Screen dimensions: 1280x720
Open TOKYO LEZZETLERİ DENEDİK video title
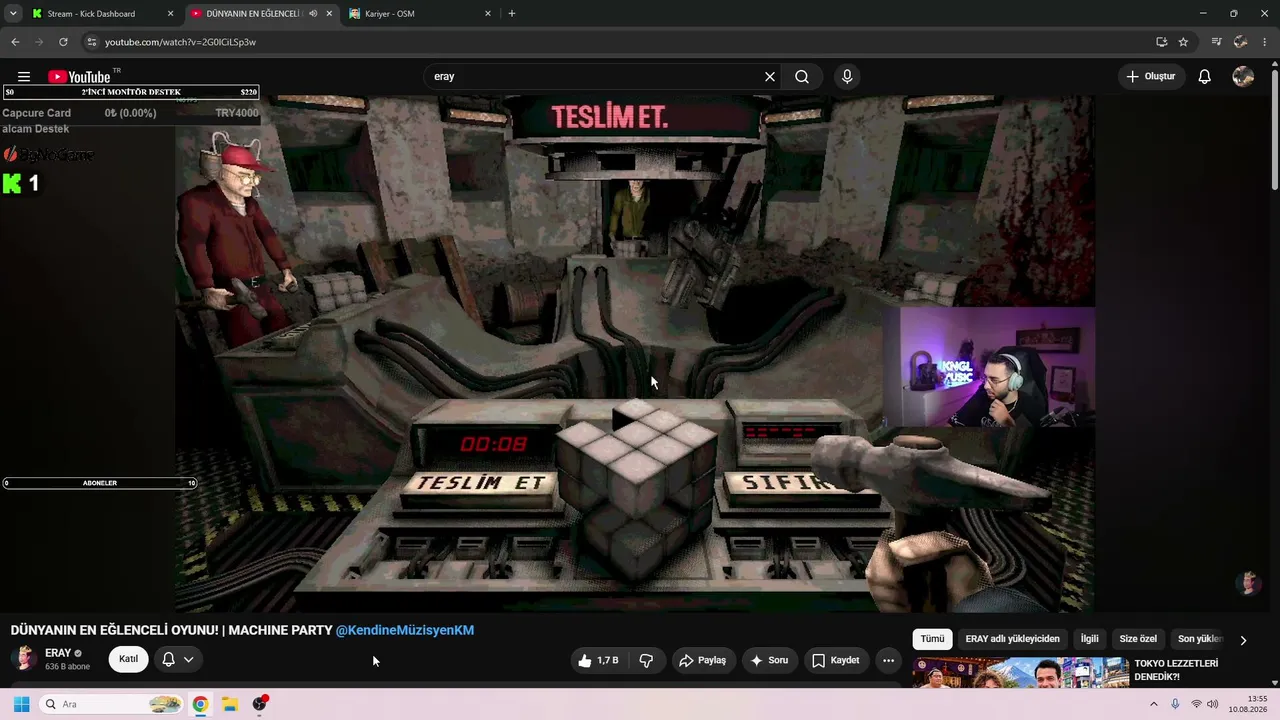(x=1176, y=670)
